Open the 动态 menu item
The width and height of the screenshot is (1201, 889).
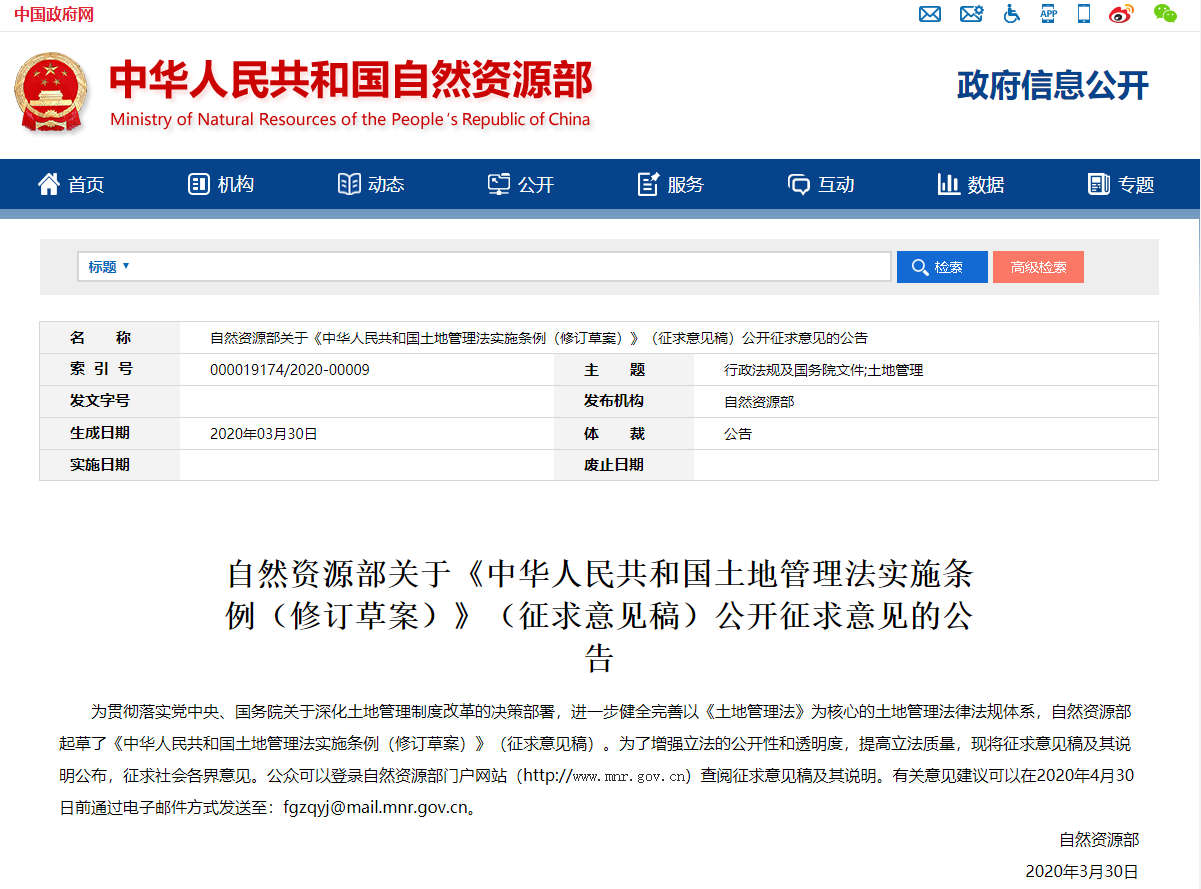tap(371, 184)
